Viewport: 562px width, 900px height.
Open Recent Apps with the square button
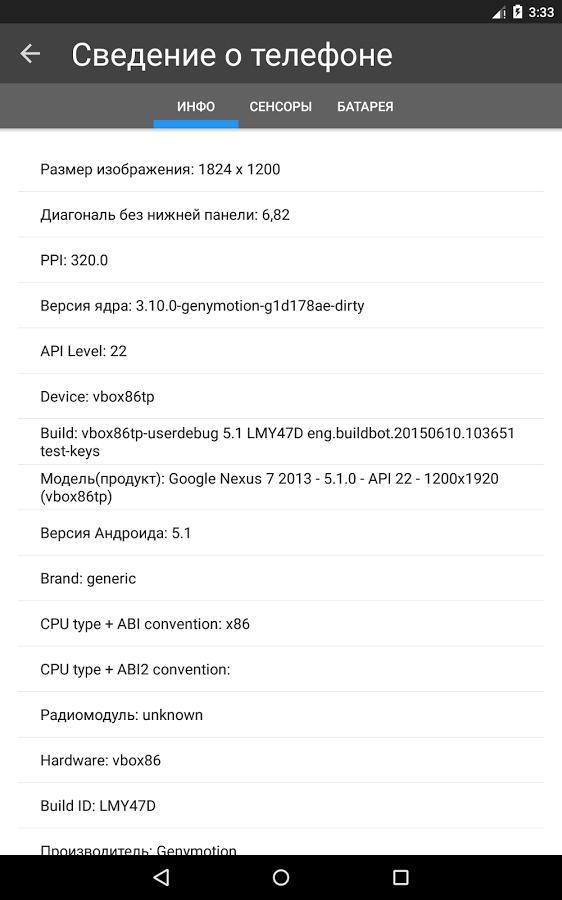point(401,877)
